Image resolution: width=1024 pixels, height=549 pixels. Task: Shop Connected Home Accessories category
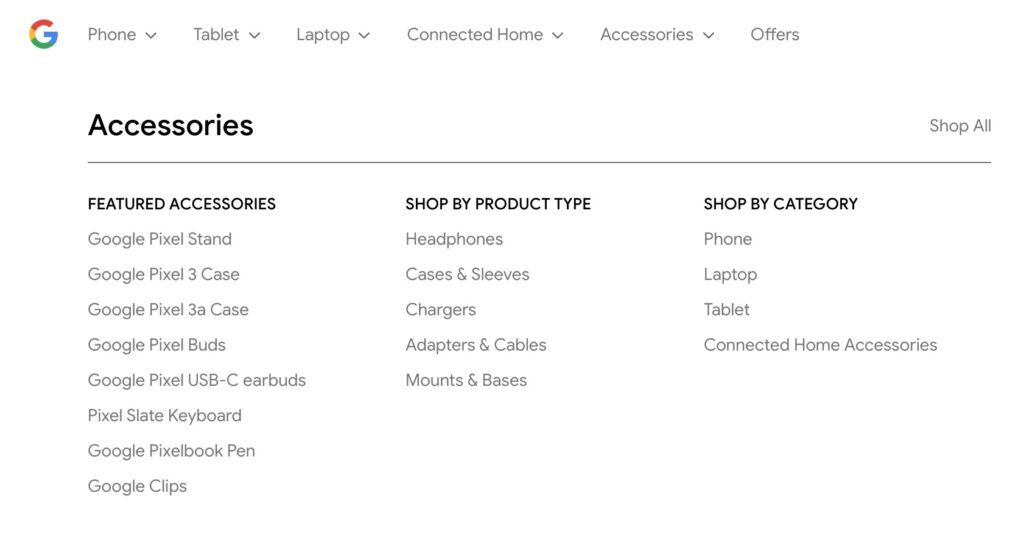[820, 345]
